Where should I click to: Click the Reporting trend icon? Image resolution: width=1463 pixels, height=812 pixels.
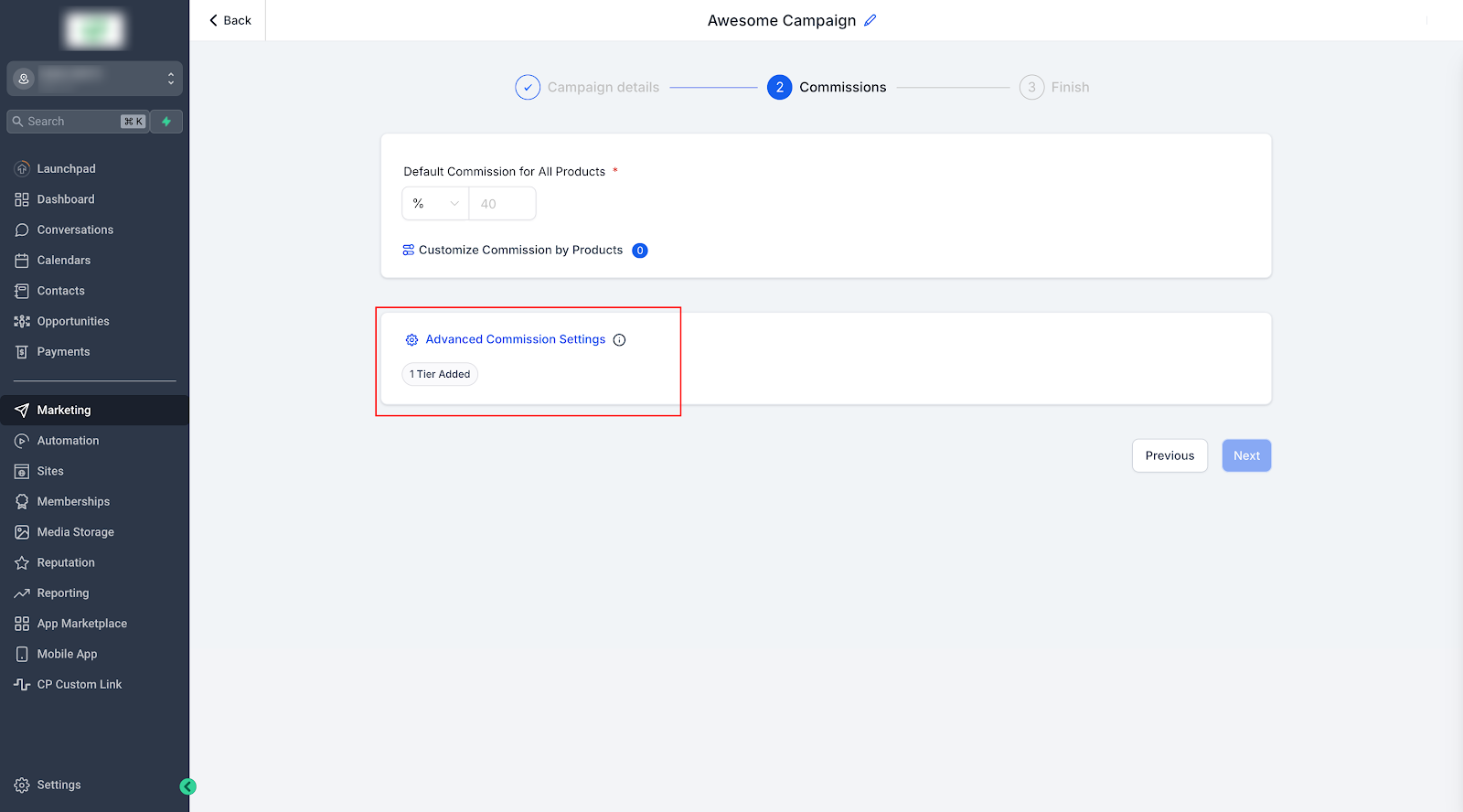pos(22,593)
